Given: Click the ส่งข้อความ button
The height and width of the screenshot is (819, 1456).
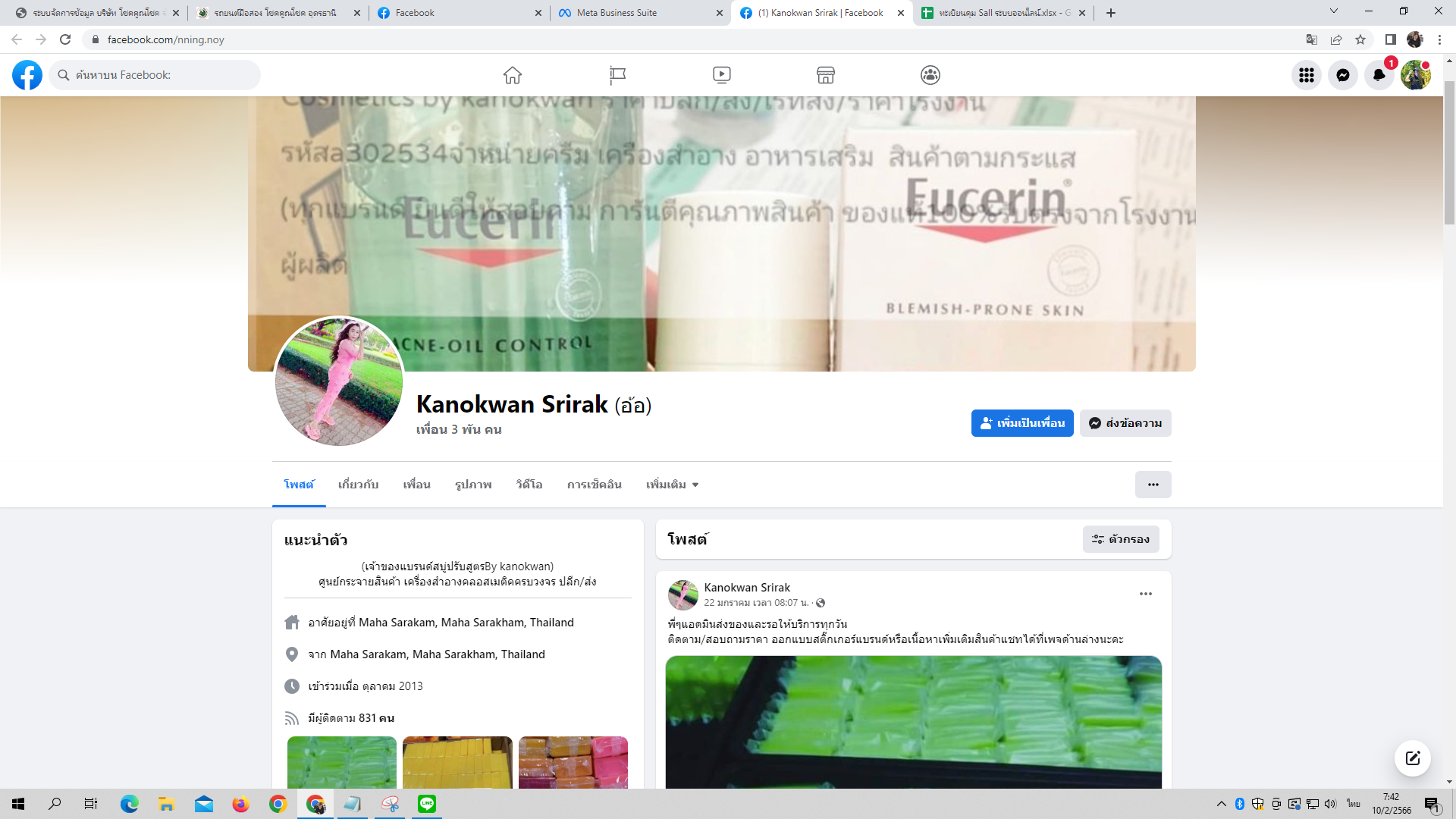Looking at the screenshot, I should (1125, 423).
